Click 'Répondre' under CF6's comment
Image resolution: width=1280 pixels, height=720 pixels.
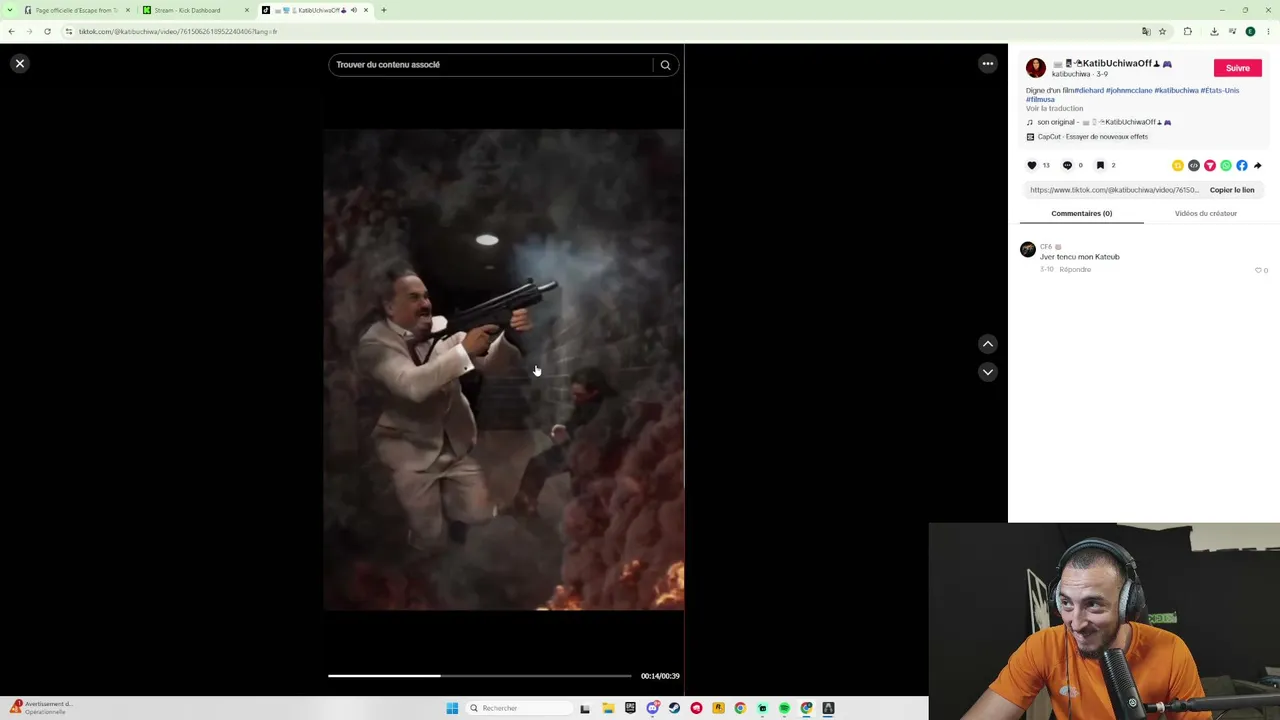(1075, 270)
